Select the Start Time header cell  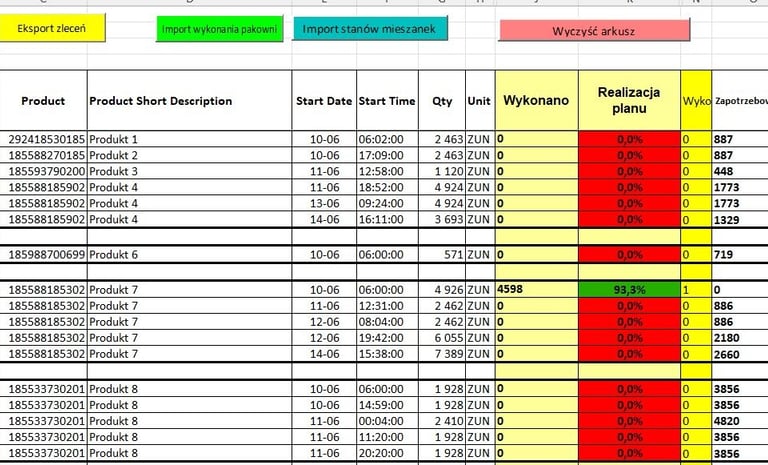pos(387,100)
